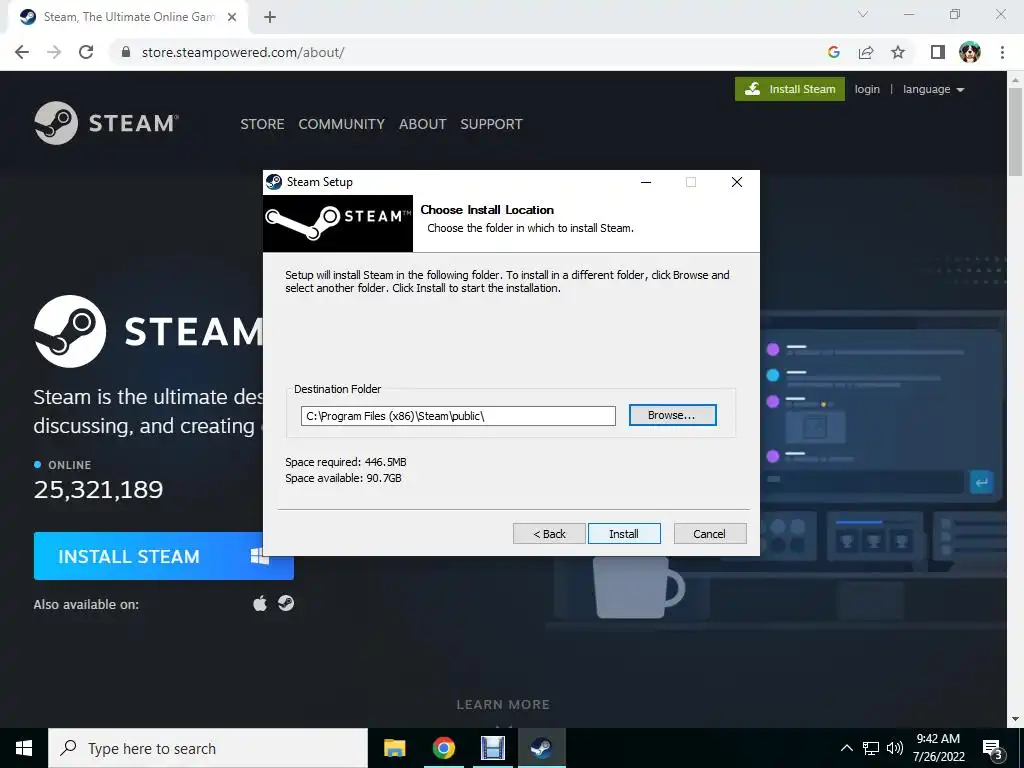Open the taskbar clock and date
The width and height of the screenshot is (1024, 768).
coord(938,748)
